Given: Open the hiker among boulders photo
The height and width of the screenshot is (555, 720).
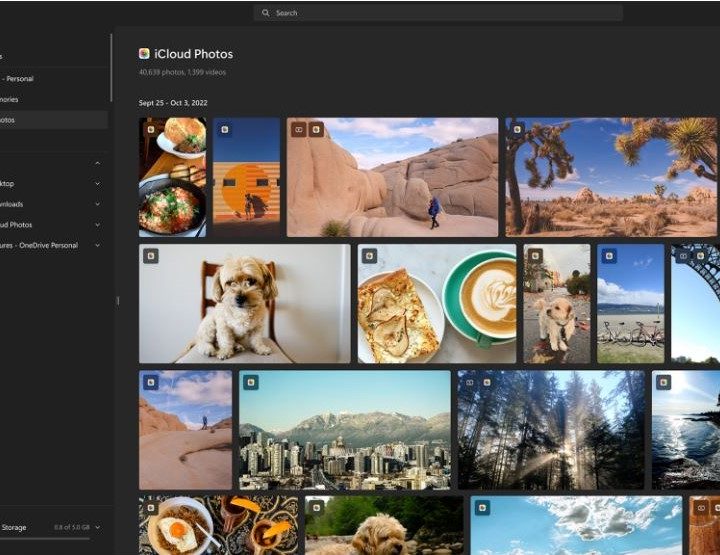Looking at the screenshot, I should click(392, 177).
